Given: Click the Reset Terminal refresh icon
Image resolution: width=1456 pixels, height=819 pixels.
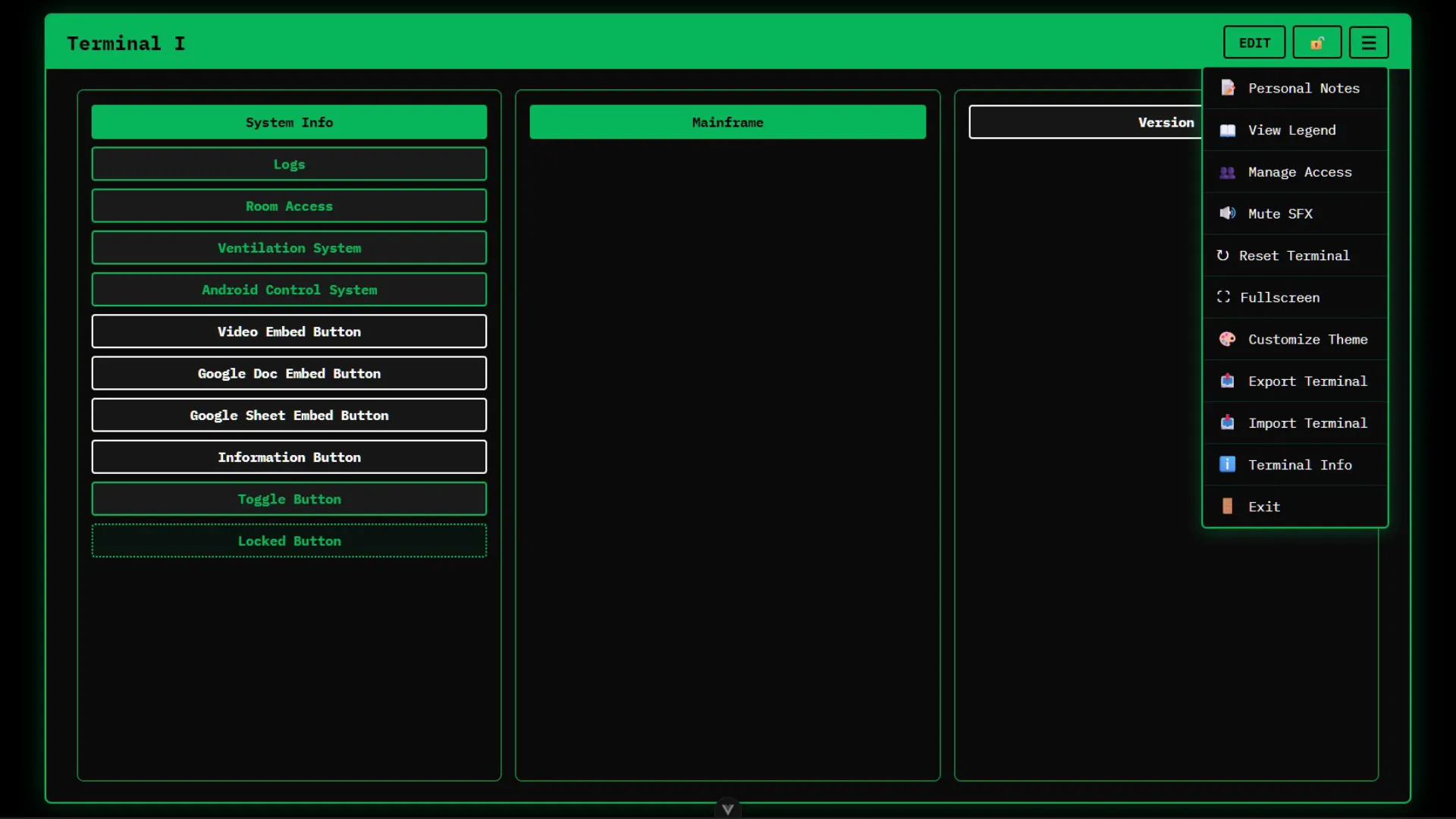Looking at the screenshot, I should 1222,256.
